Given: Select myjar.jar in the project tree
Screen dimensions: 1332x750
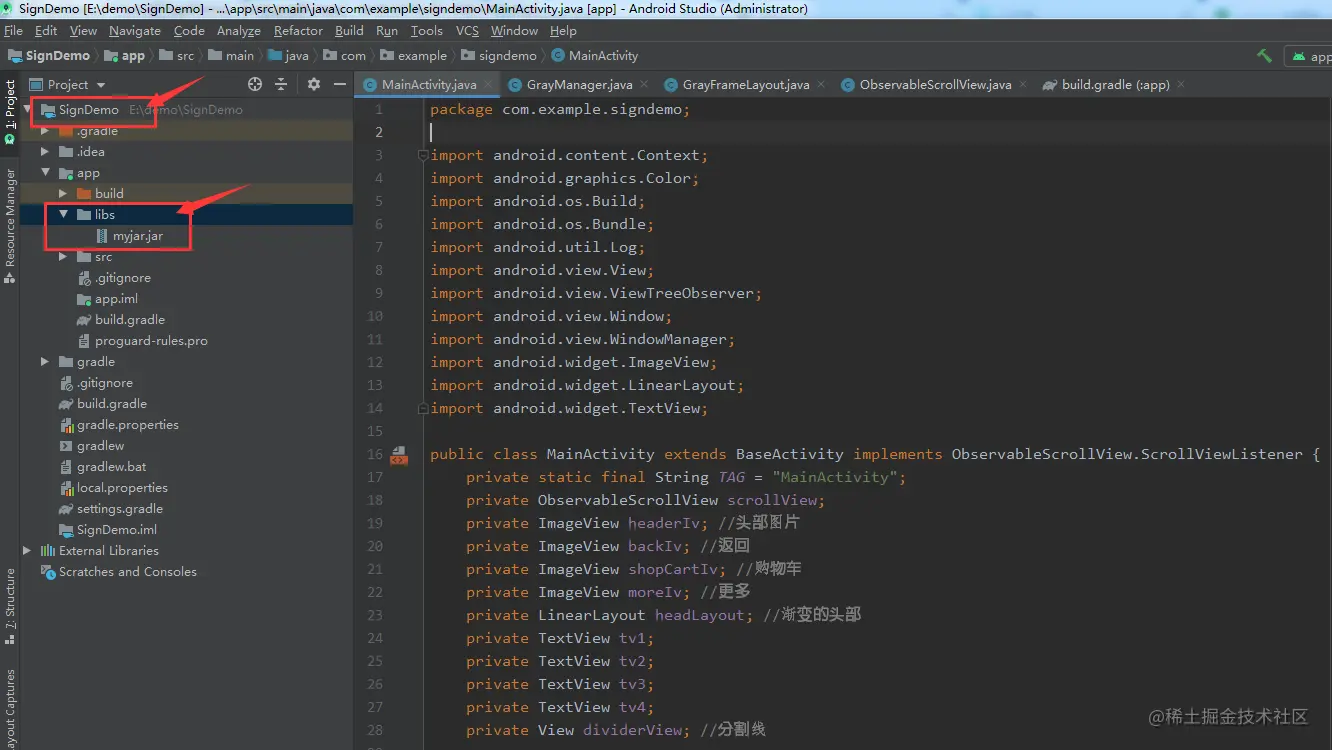Looking at the screenshot, I should click(137, 236).
